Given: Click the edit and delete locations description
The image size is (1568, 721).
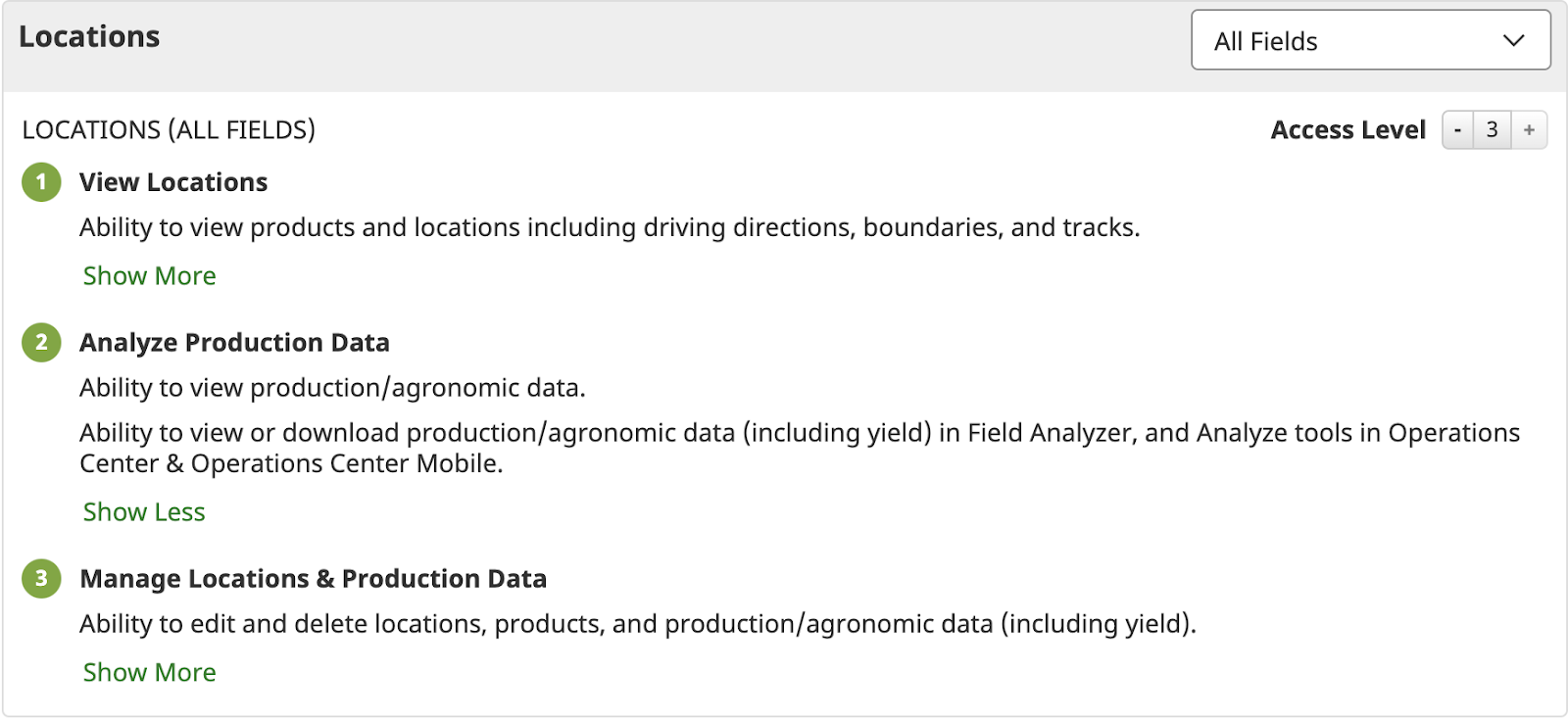Looking at the screenshot, I should [x=637, y=624].
